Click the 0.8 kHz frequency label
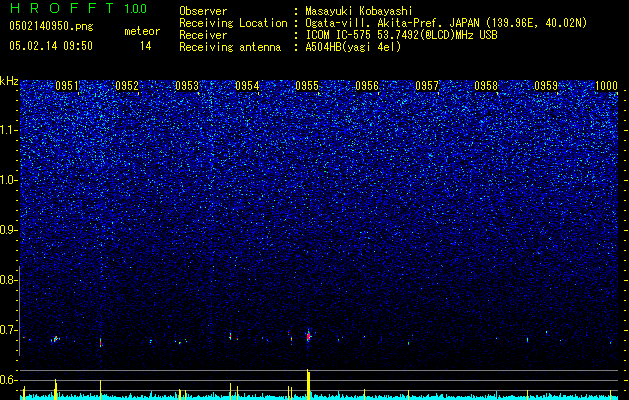Screen dimensions: 629x400 [8, 280]
